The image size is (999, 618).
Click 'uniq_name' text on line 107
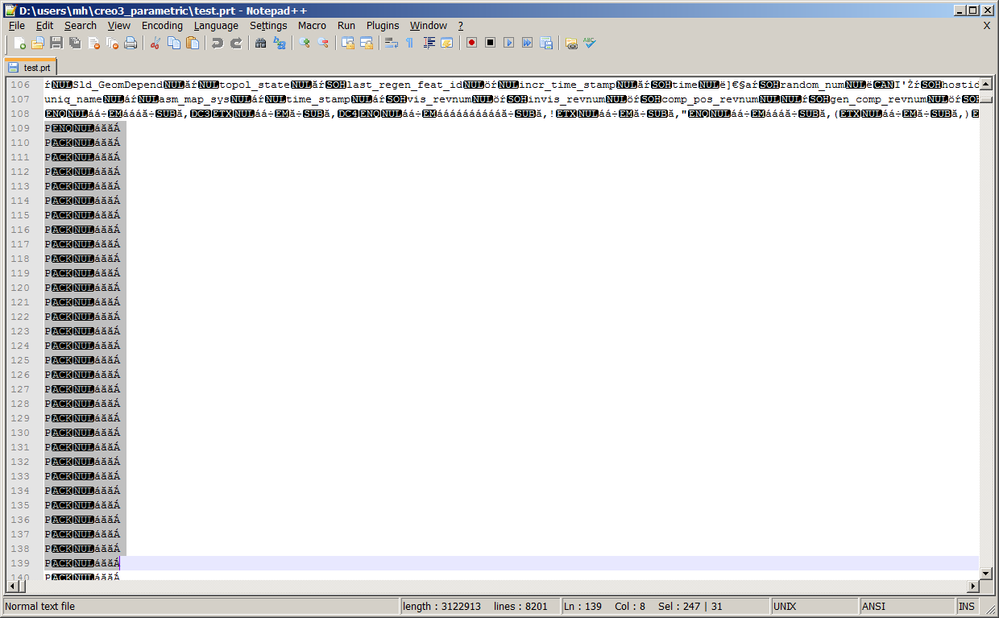(x=73, y=99)
